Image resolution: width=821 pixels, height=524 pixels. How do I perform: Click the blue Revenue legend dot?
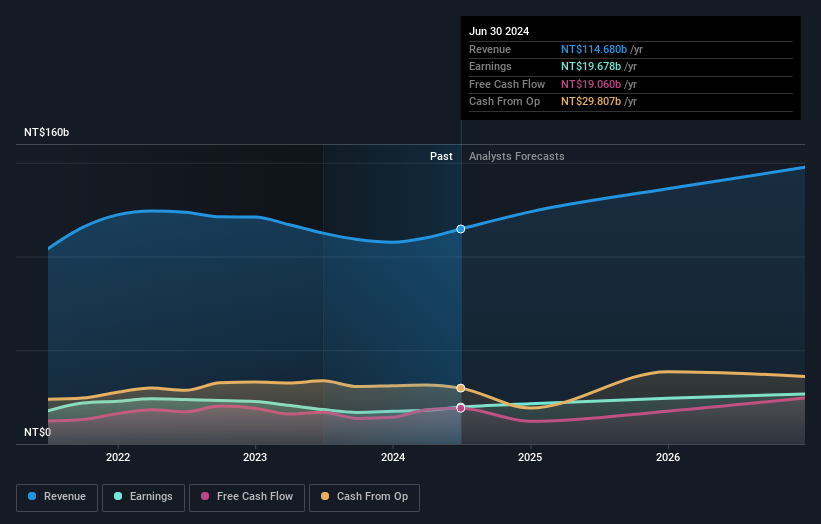32,496
